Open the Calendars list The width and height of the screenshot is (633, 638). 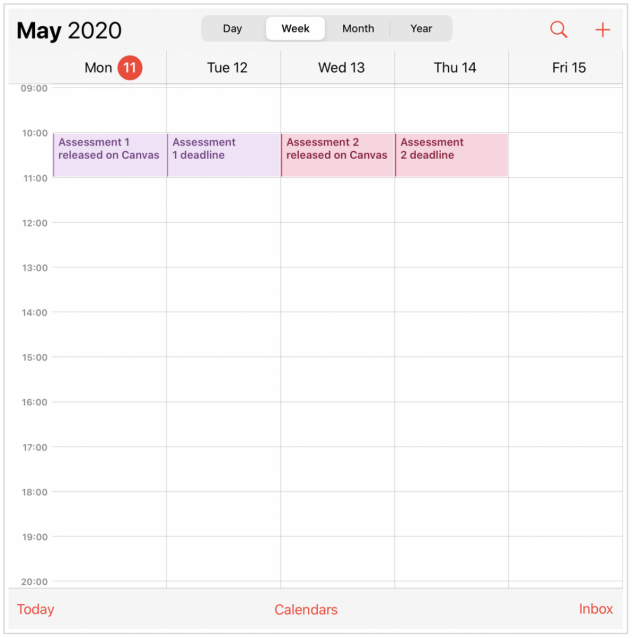pyautogui.click(x=306, y=609)
